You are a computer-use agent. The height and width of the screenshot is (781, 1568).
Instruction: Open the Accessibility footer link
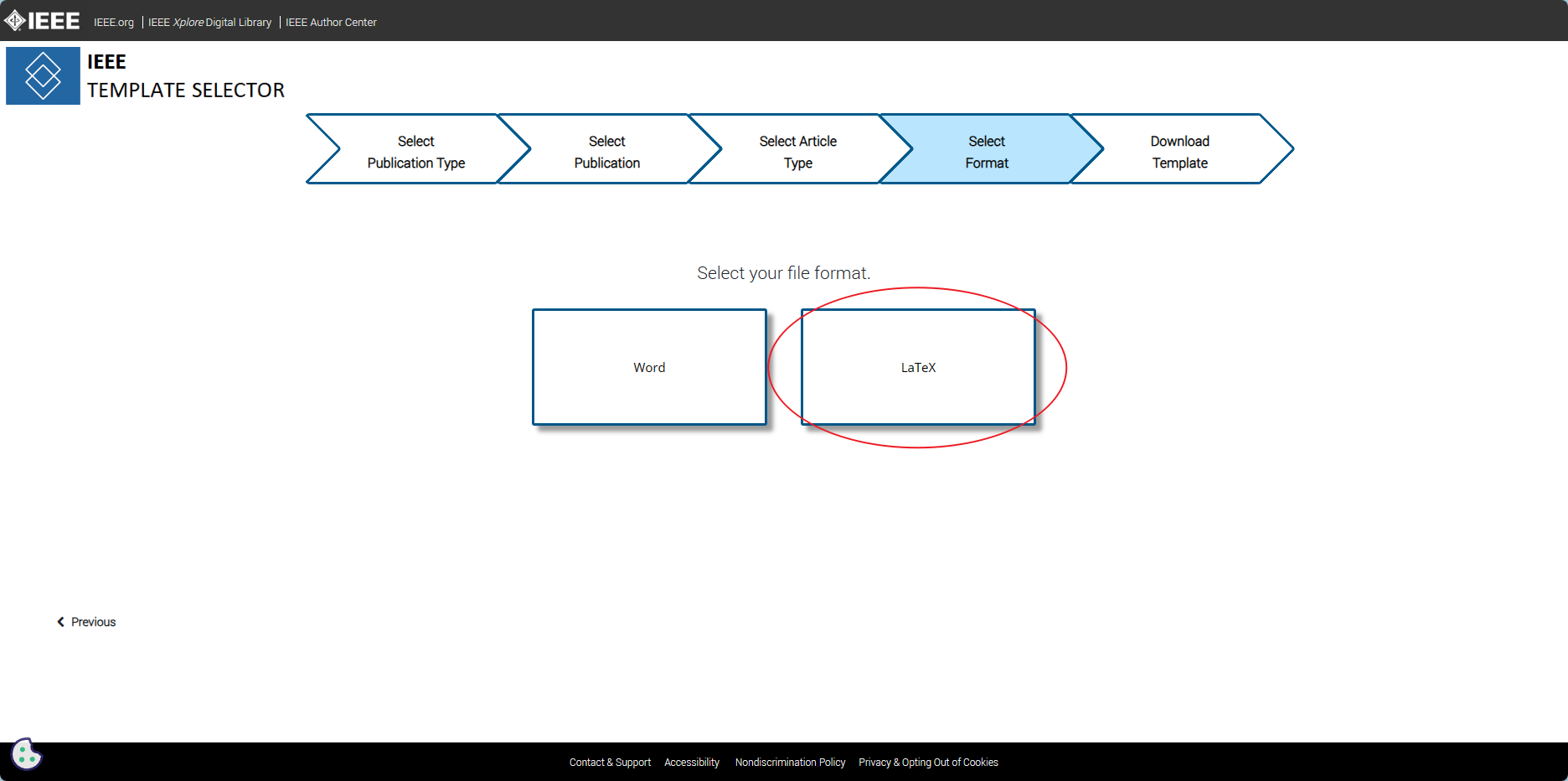click(x=692, y=763)
